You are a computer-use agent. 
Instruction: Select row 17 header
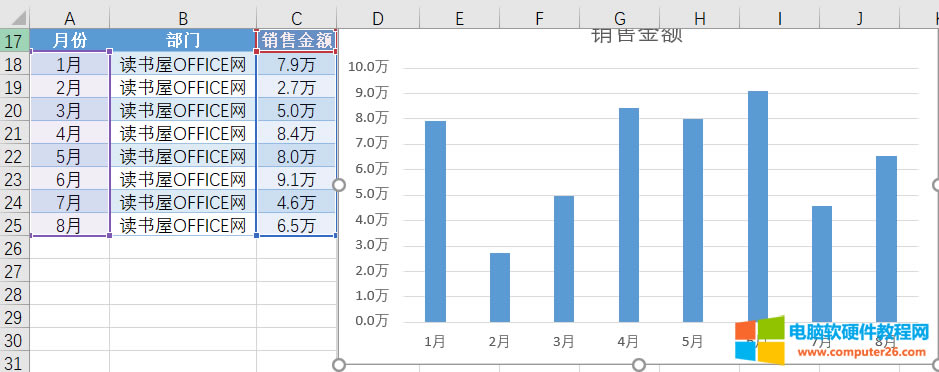14,41
